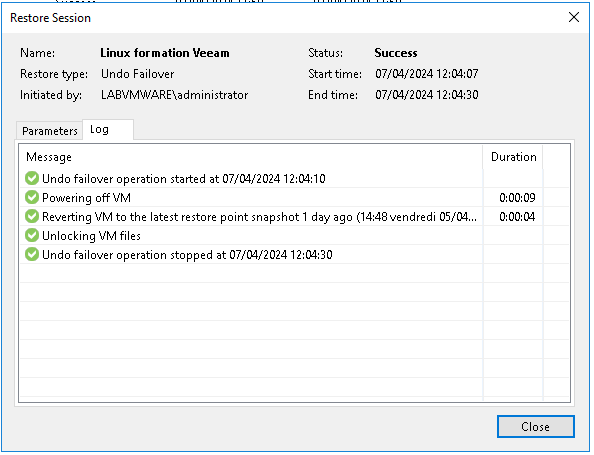Close the Restore Session dialog with X
This screenshot has width=594, height=455.
[574, 17]
